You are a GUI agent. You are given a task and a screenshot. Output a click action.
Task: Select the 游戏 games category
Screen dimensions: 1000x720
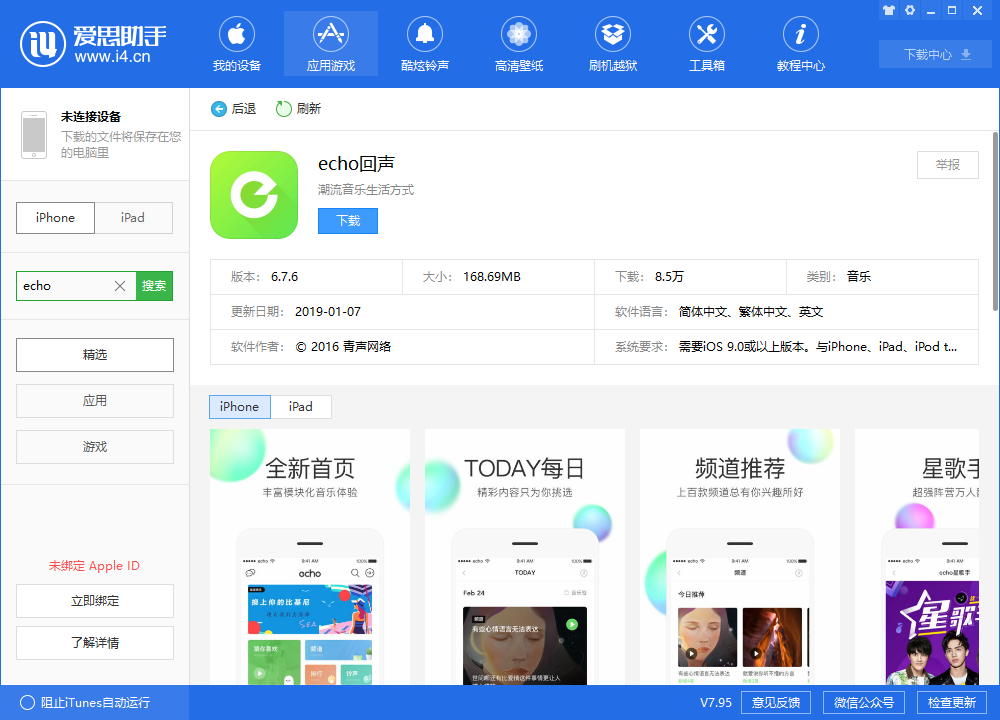coord(95,447)
